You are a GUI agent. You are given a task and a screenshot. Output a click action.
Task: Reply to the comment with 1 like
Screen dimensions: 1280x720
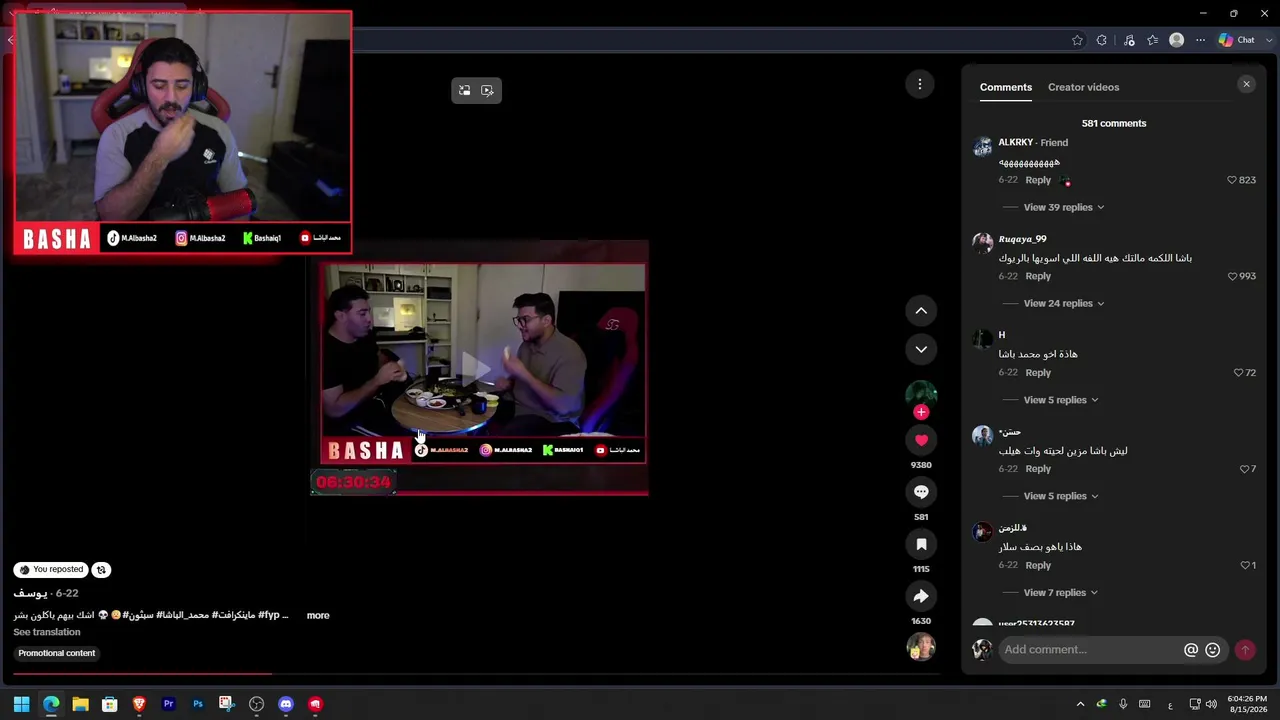(x=1038, y=565)
